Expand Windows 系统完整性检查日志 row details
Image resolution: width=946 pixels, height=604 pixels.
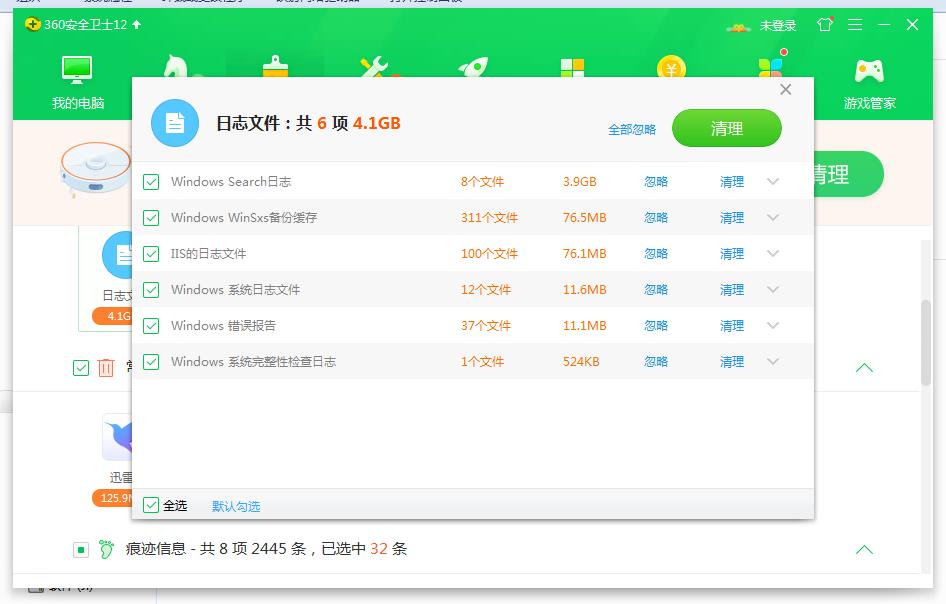pos(773,362)
